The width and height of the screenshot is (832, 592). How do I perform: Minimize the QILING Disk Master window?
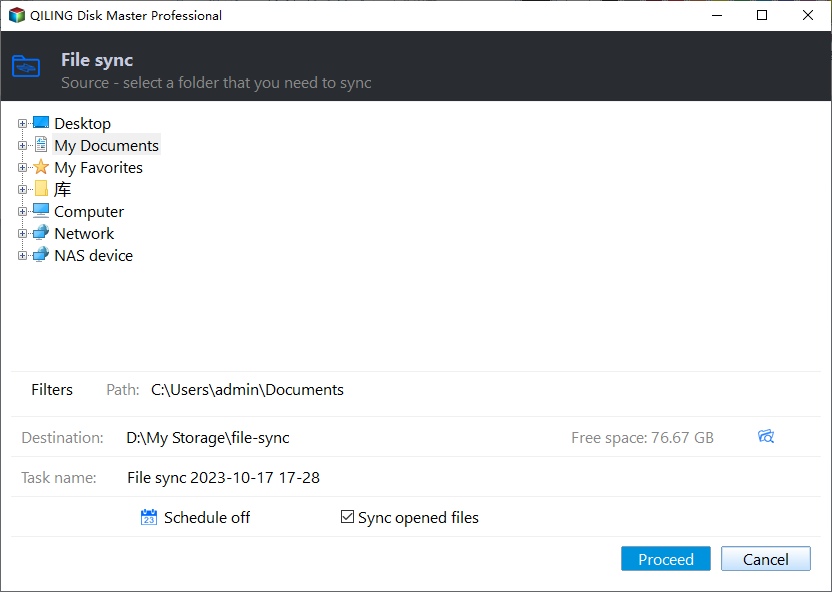[x=717, y=15]
